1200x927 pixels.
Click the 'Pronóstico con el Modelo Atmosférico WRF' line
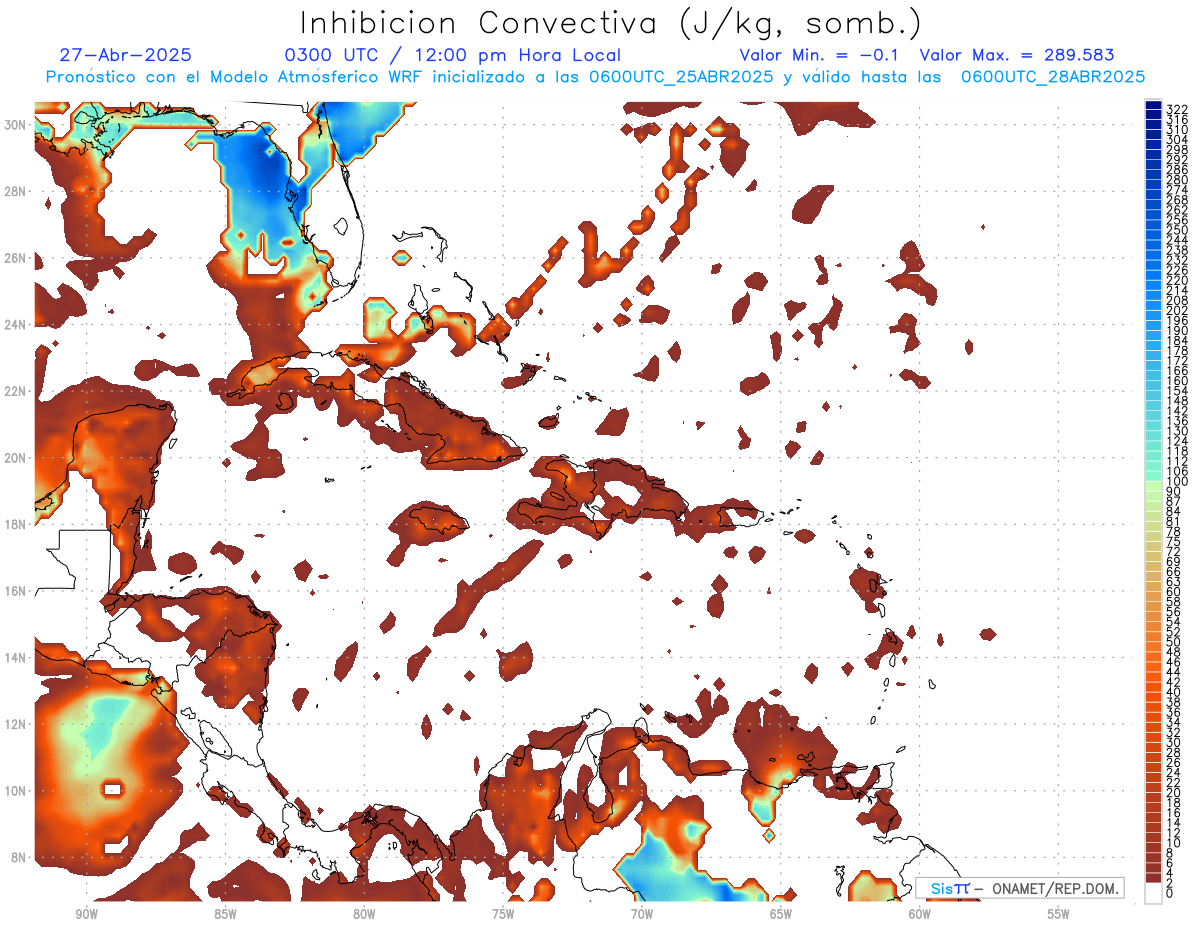pyautogui.click(x=236, y=77)
